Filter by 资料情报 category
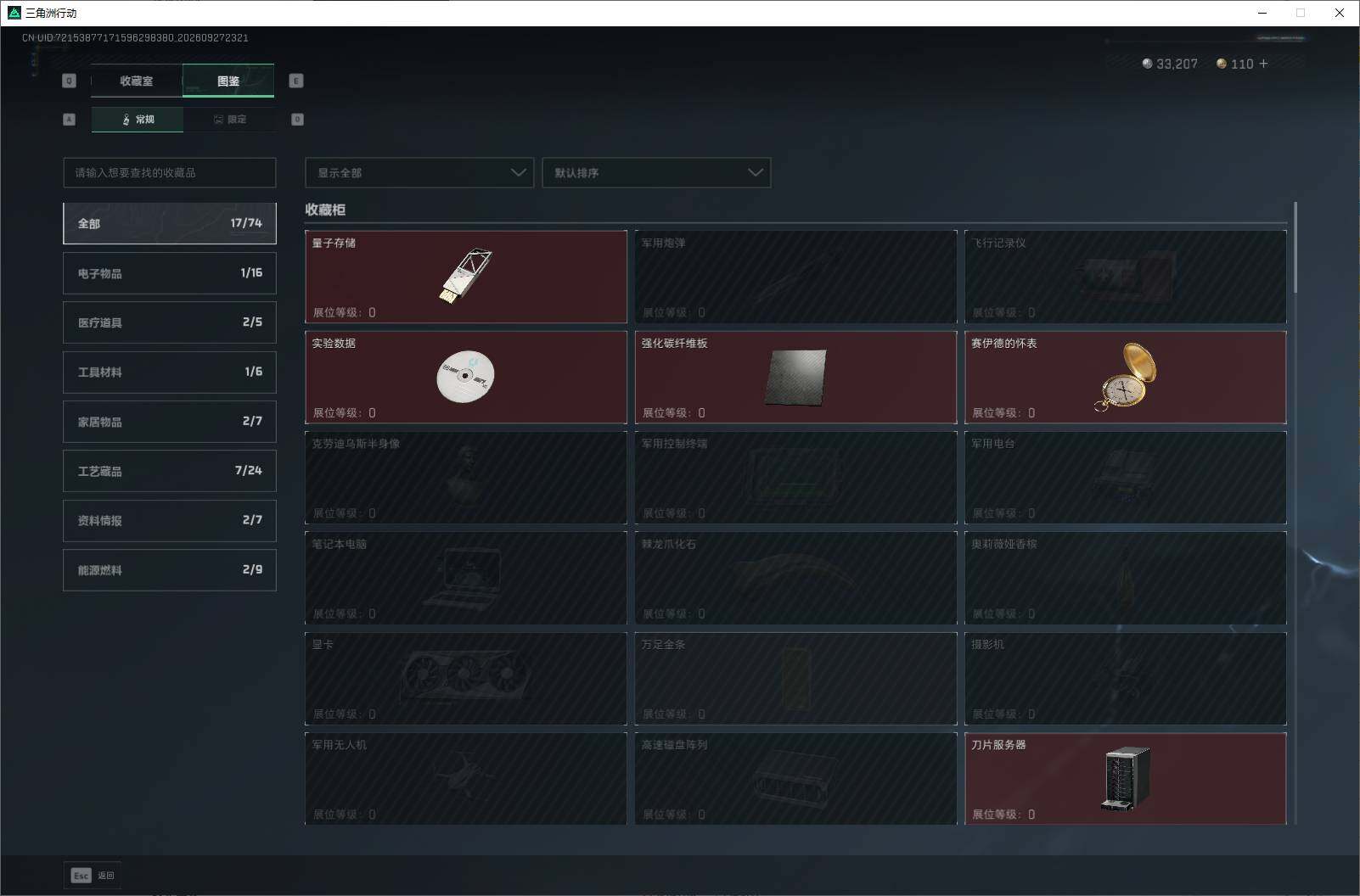Viewport: 1360px width, 896px height. (170, 520)
